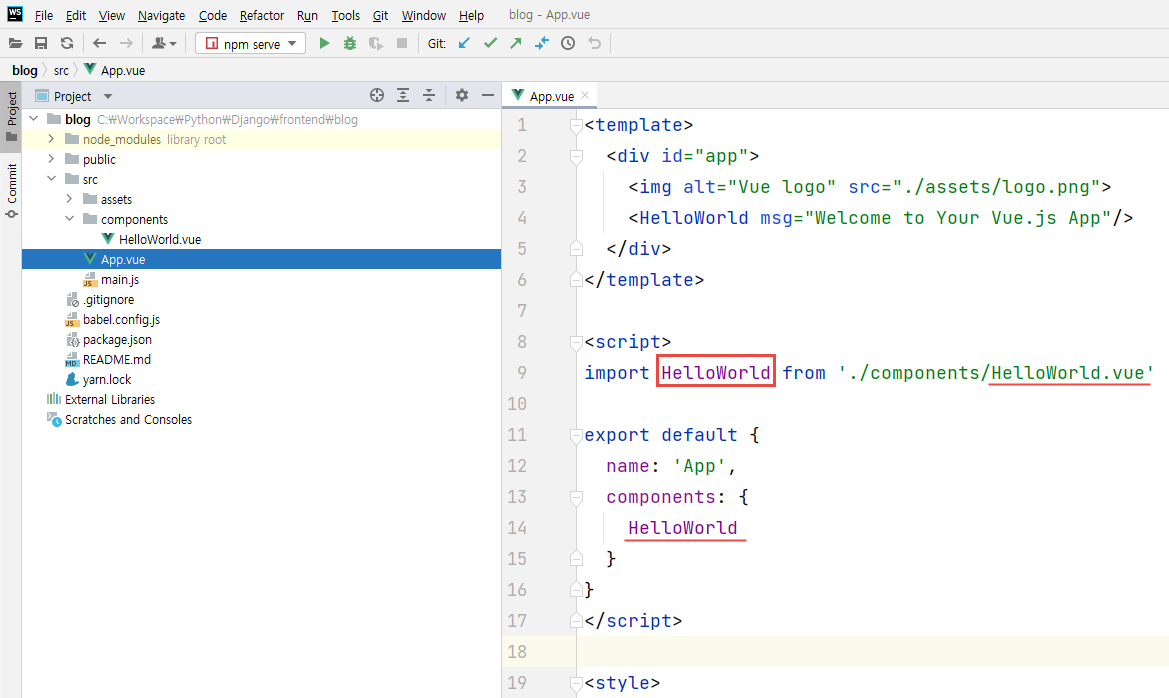Hide the Project panel with minus icon

coord(488,95)
